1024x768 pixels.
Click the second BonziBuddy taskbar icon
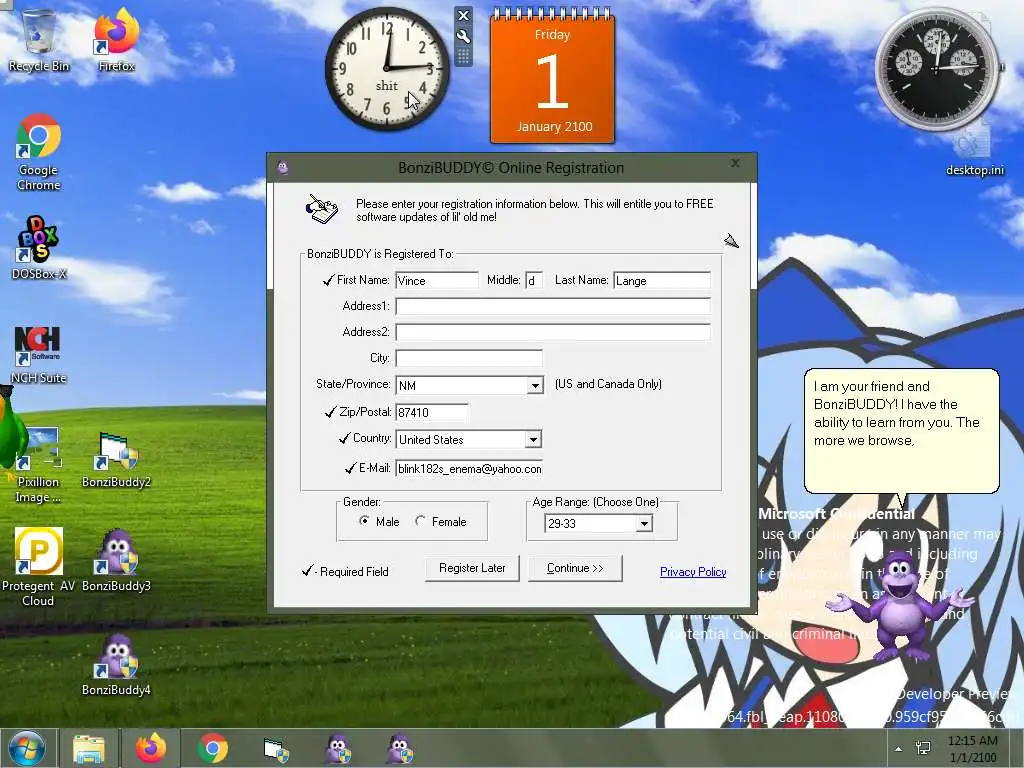[x=399, y=748]
